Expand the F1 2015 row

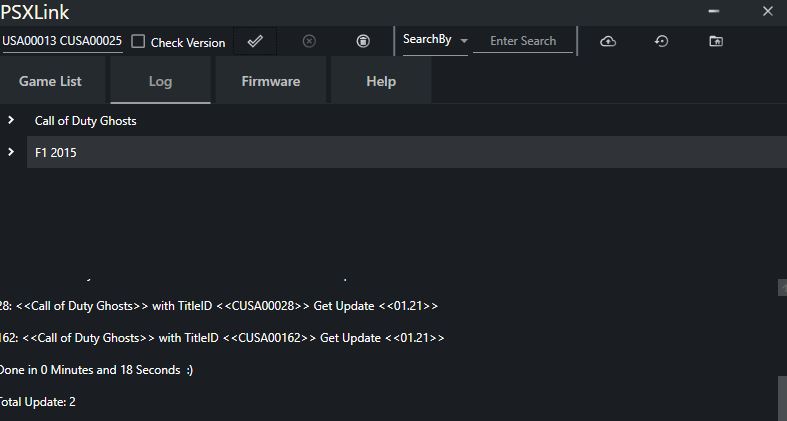pyautogui.click(x=11, y=152)
